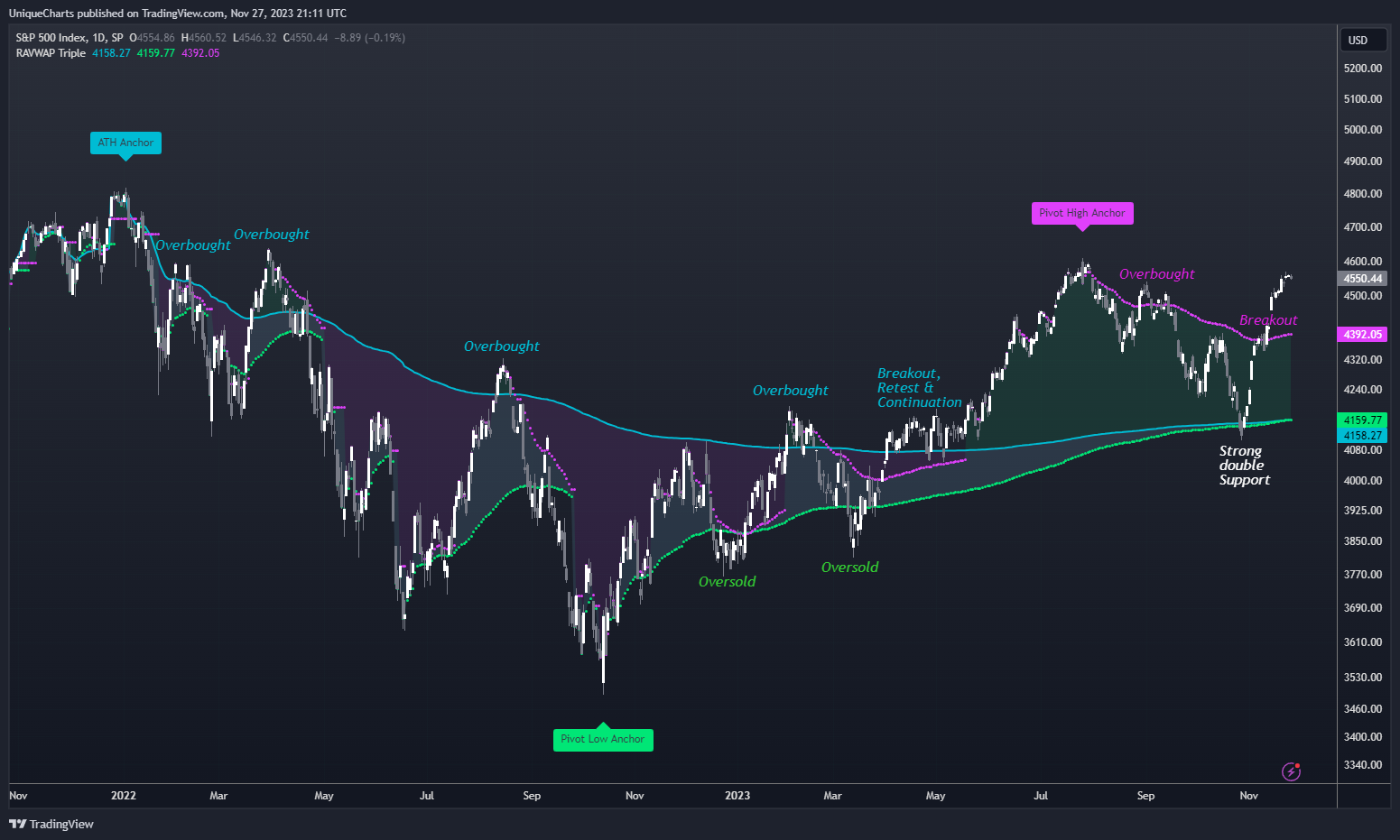Click the 2023 label on time axis

[x=737, y=796]
